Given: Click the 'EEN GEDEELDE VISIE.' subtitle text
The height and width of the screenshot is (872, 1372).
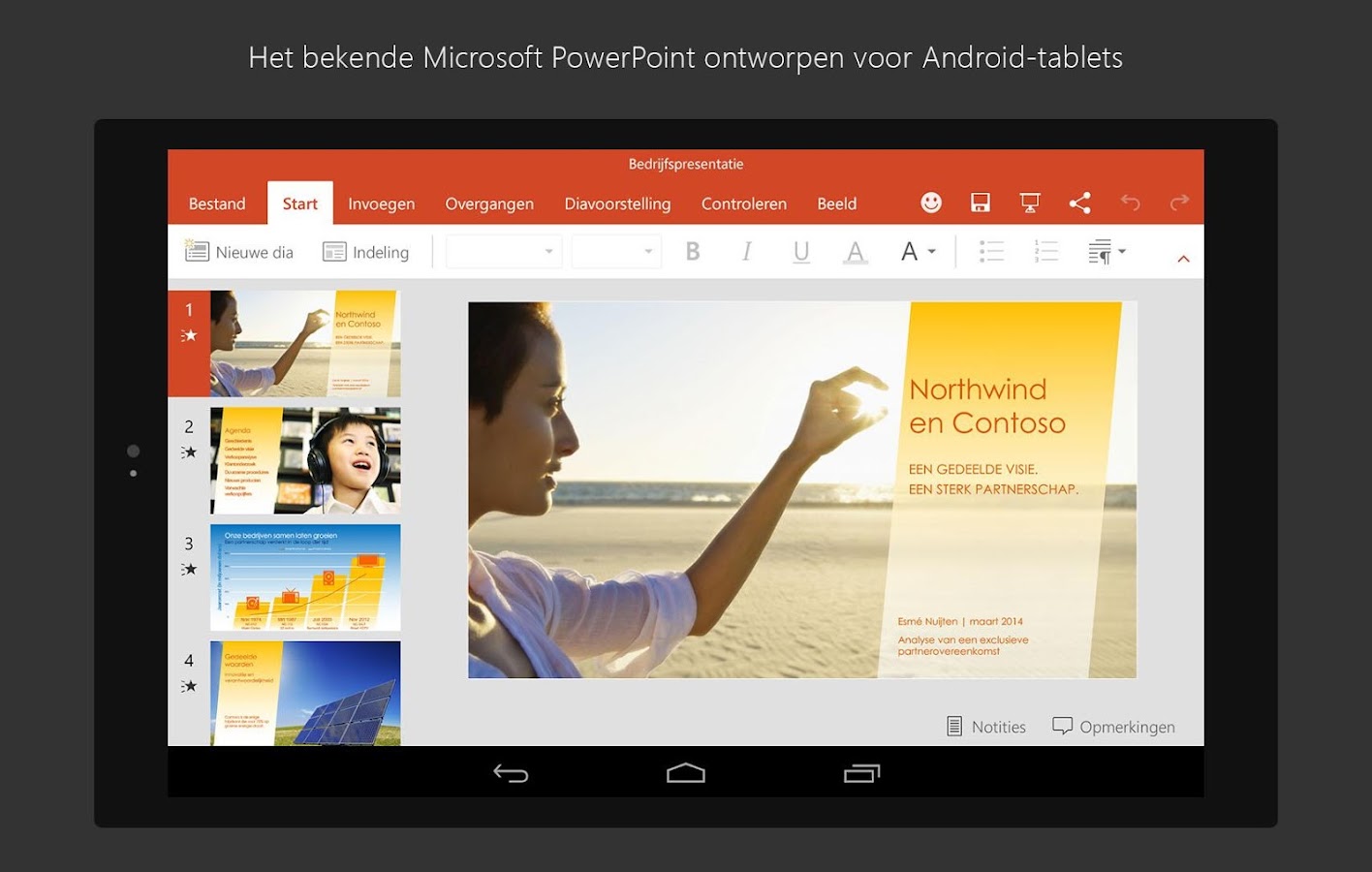Looking at the screenshot, I should (973, 469).
